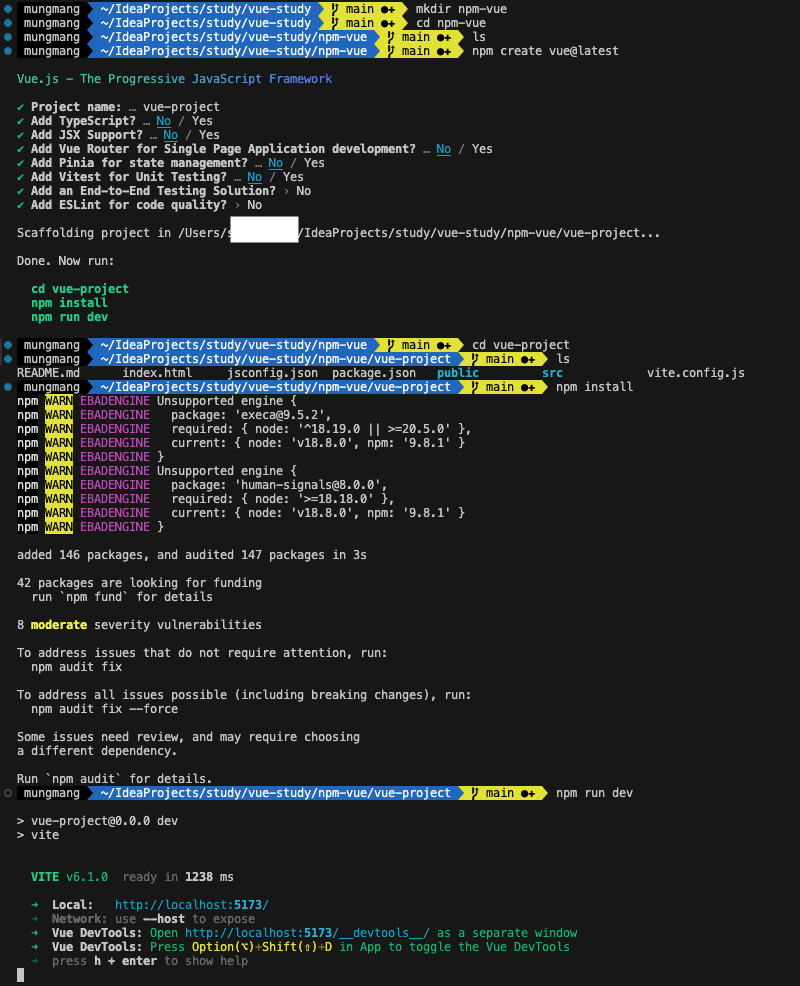
Task: Click the 'Add an End-to-End Testing Solution?' line
Action: [x=164, y=191]
